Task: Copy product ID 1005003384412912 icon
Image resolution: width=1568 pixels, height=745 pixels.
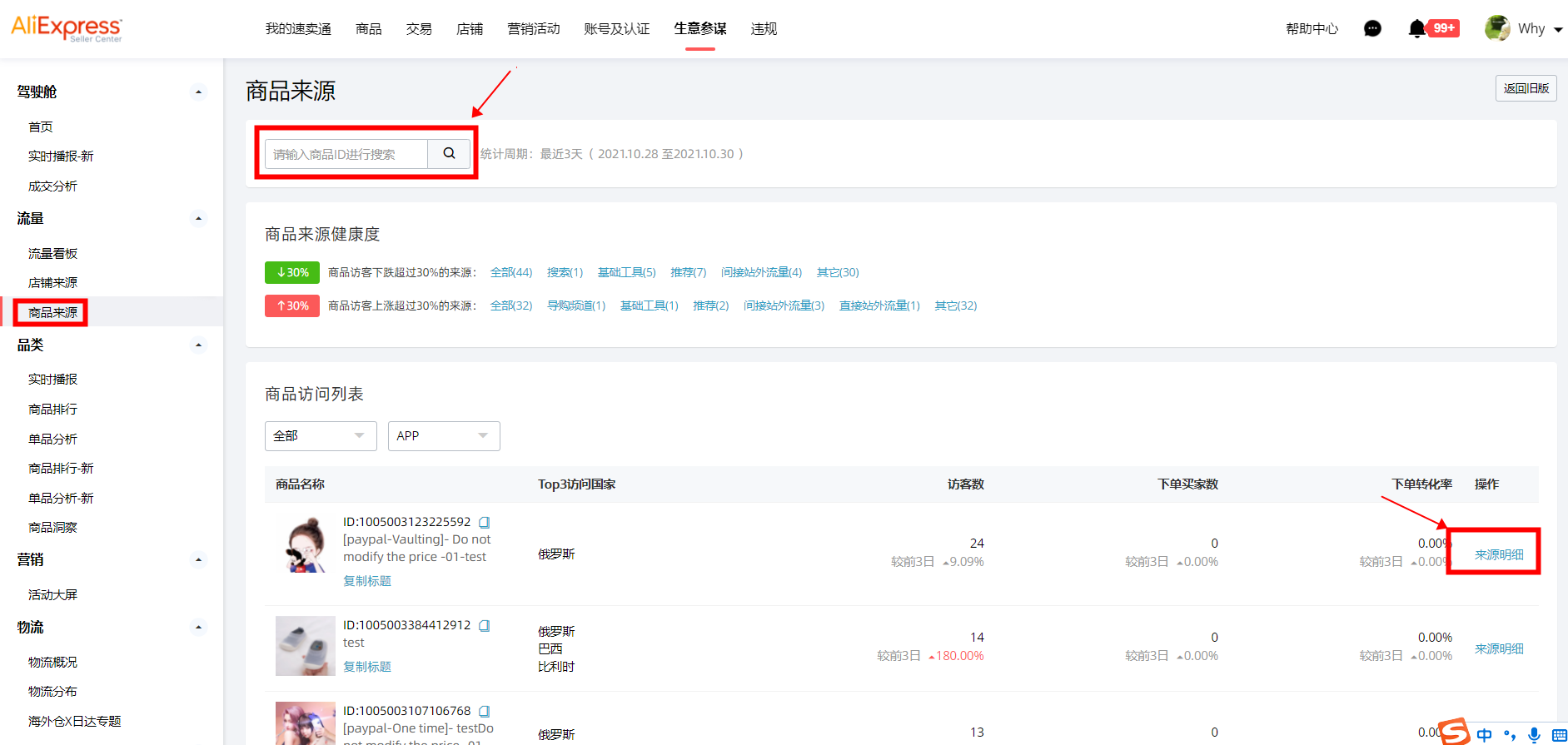Action: (484, 626)
